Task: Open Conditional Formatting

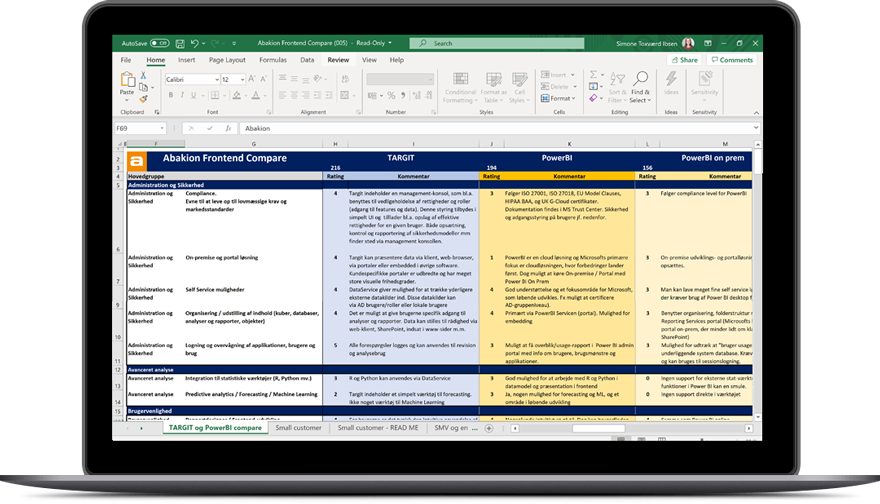Action: [x=460, y=88]
